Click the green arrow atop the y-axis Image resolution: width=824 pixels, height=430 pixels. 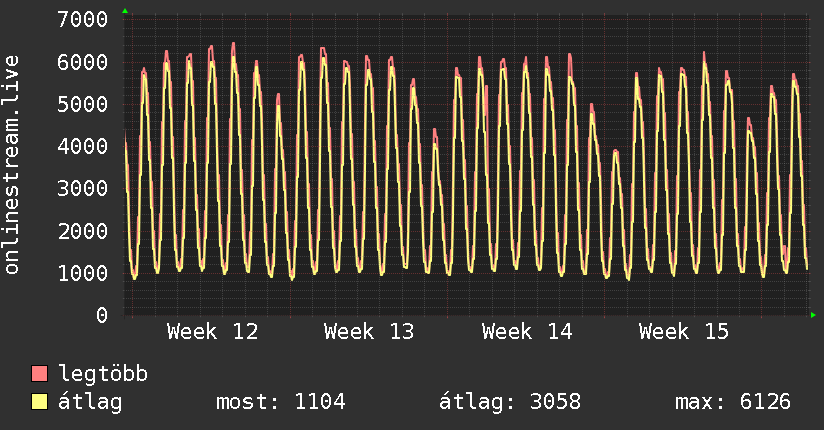point(125,11)
